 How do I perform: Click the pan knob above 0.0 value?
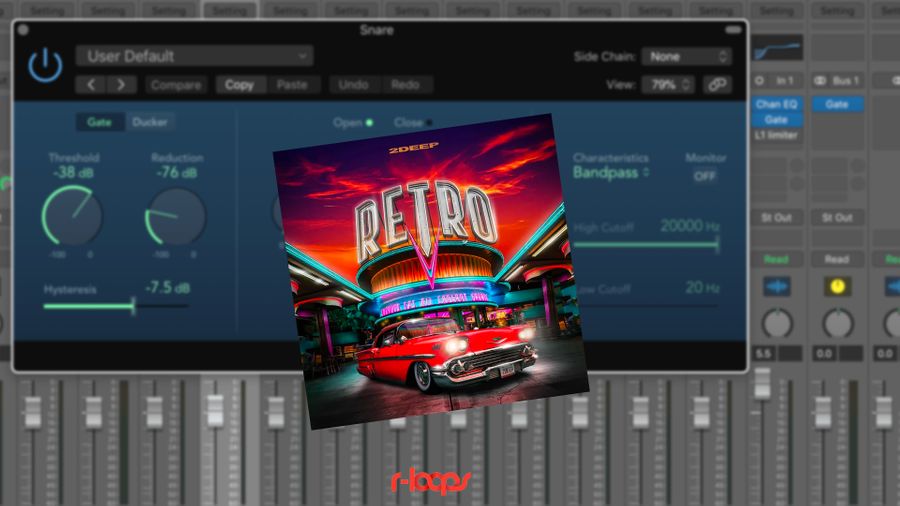click(x=838, y=324)
